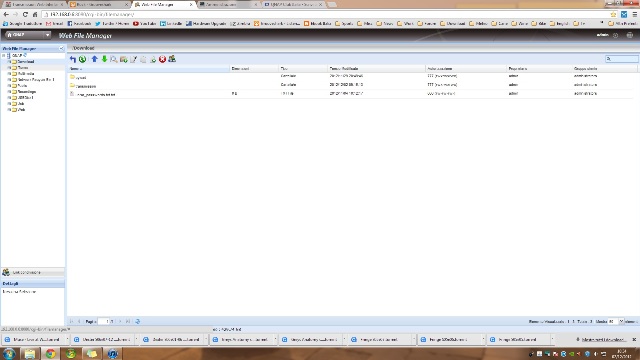Switch to the Web File Manager browser tab
Image resolution: width=640 pixels, height=360 pixels.
point(162,4)
